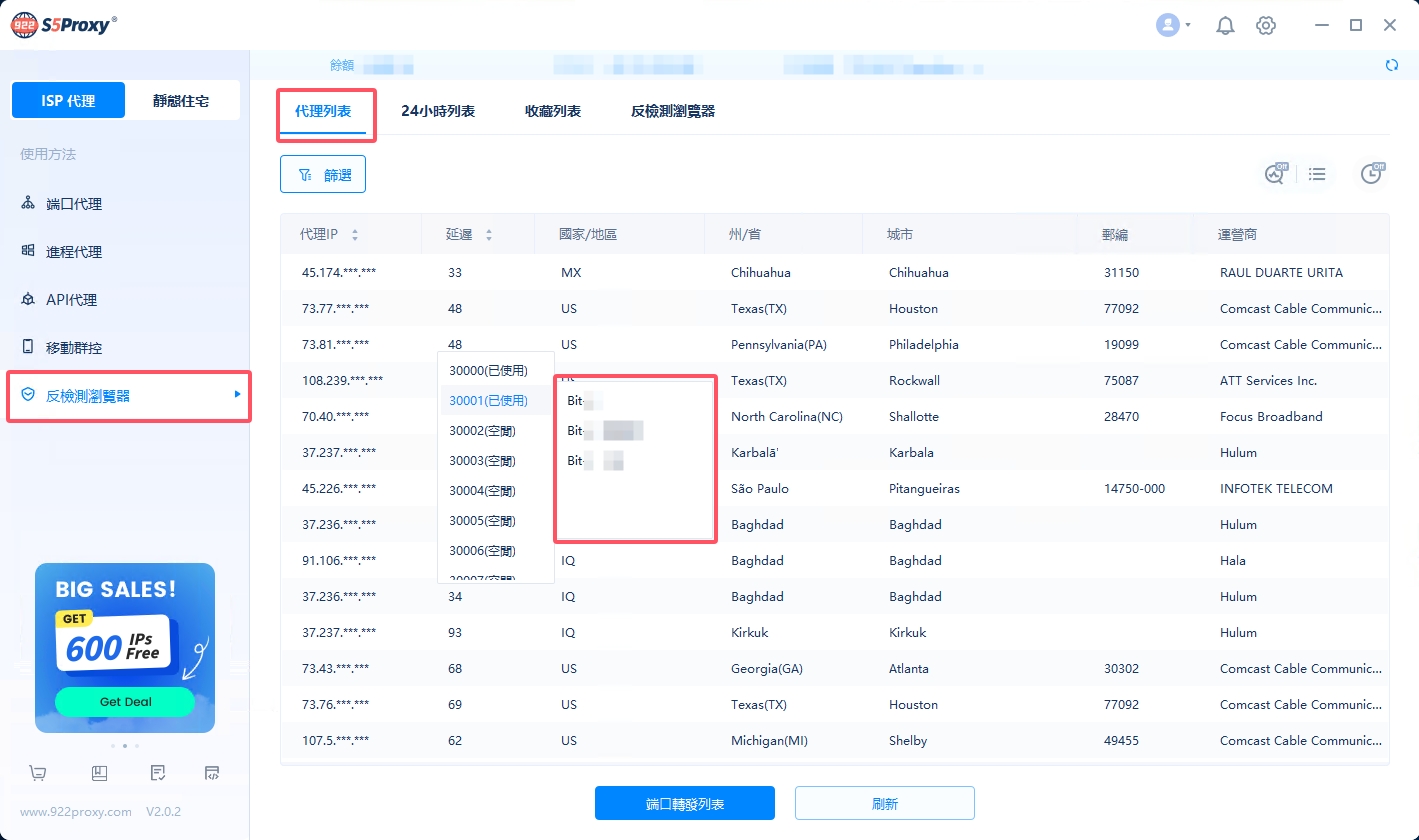Toggle the clock timer Off switch icon

1371,174
